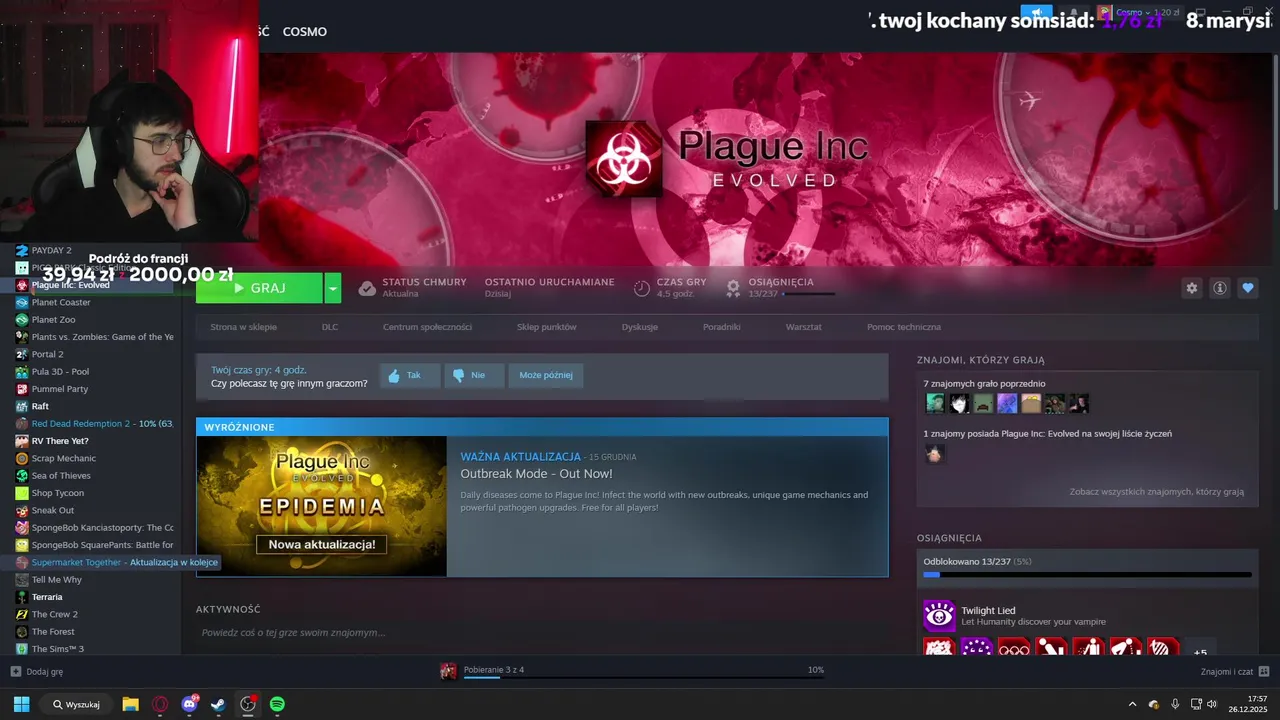The width and height of the screenshot is (1280, 720).
Task: Recommend the game with Tak thumbs-up
Action: [410, 376]
